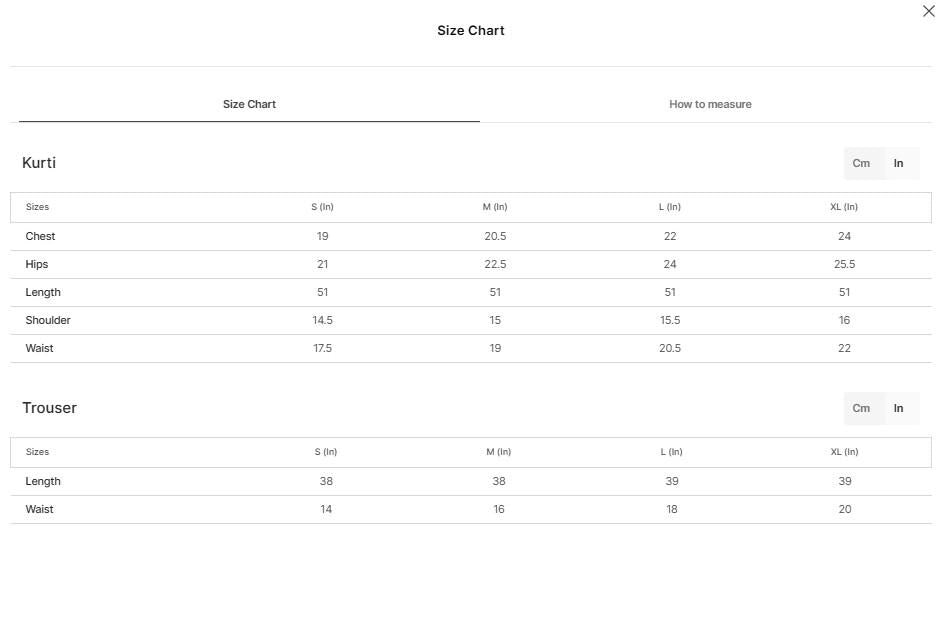
Task: Click the S (In) header in Kurti table
Action: [x=322, y=207]
